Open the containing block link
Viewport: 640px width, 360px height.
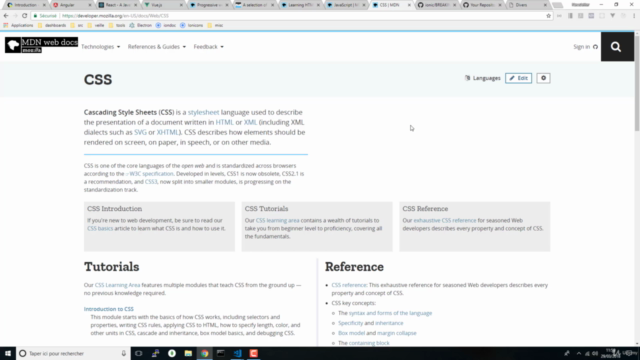click(x=369, y=343)
